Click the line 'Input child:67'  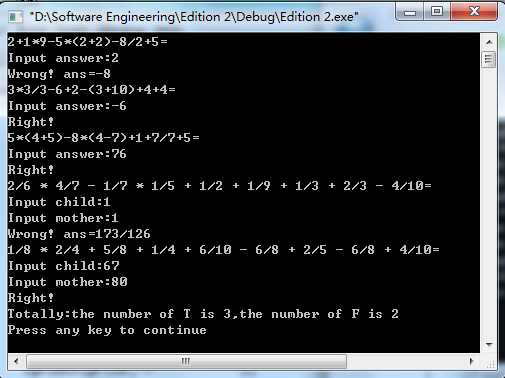tap(63, 266)
